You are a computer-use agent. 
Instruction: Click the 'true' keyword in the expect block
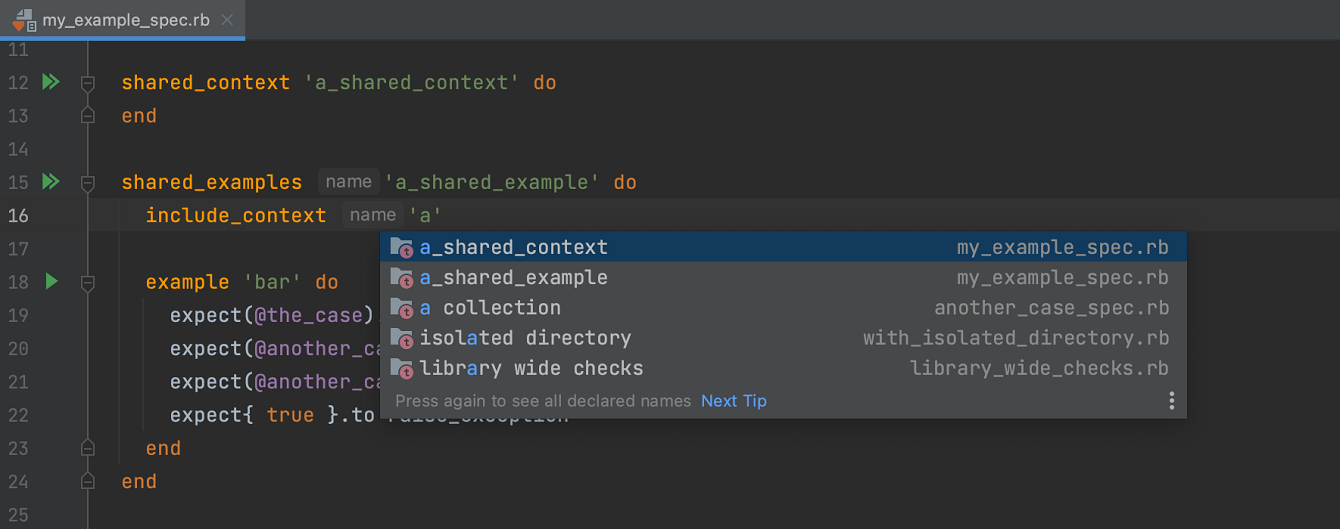click(x=291, y=415)
